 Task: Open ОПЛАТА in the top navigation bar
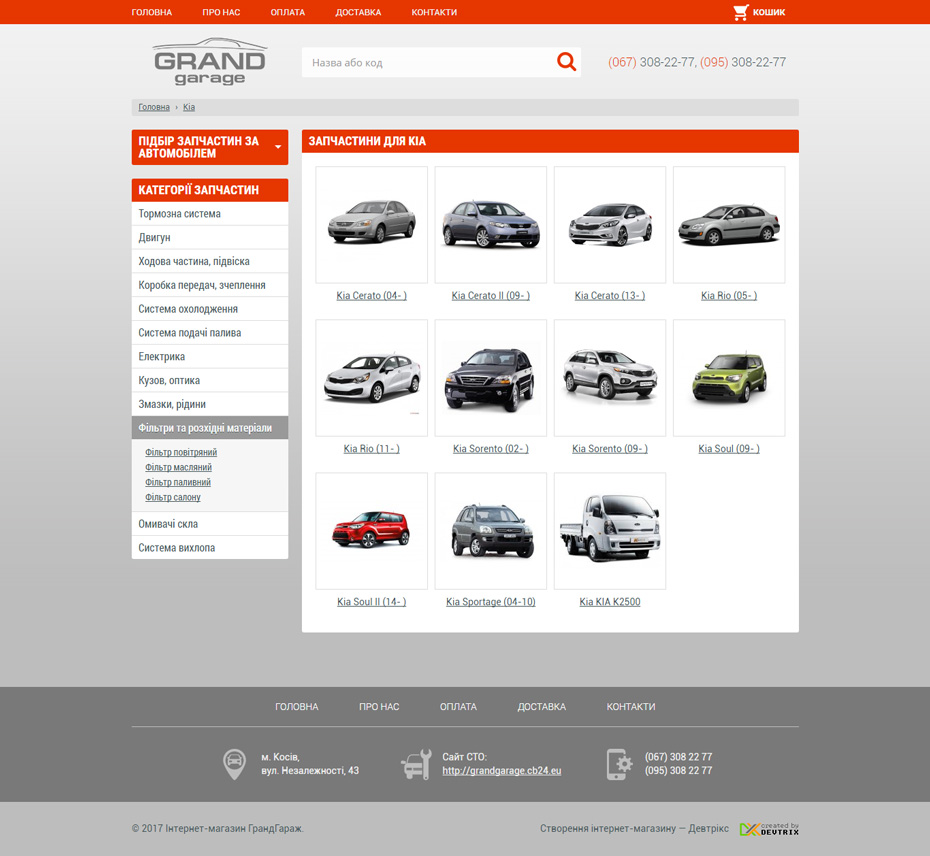coord(288,12)
